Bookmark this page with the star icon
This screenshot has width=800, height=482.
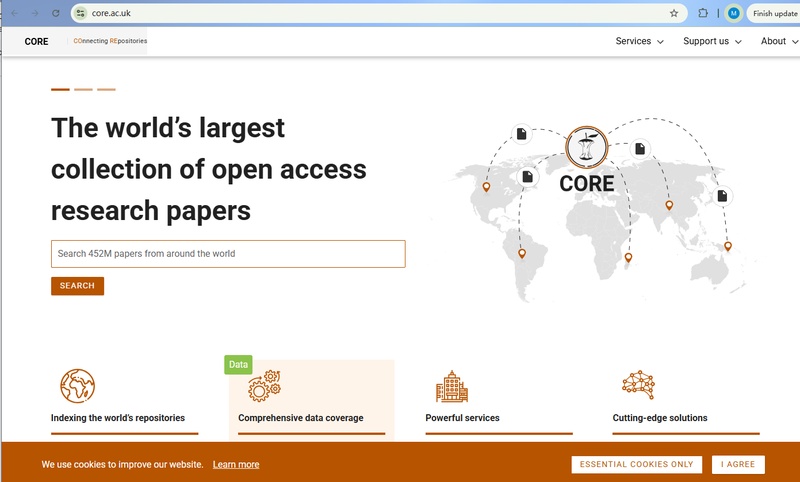click(x=674, y=13)
